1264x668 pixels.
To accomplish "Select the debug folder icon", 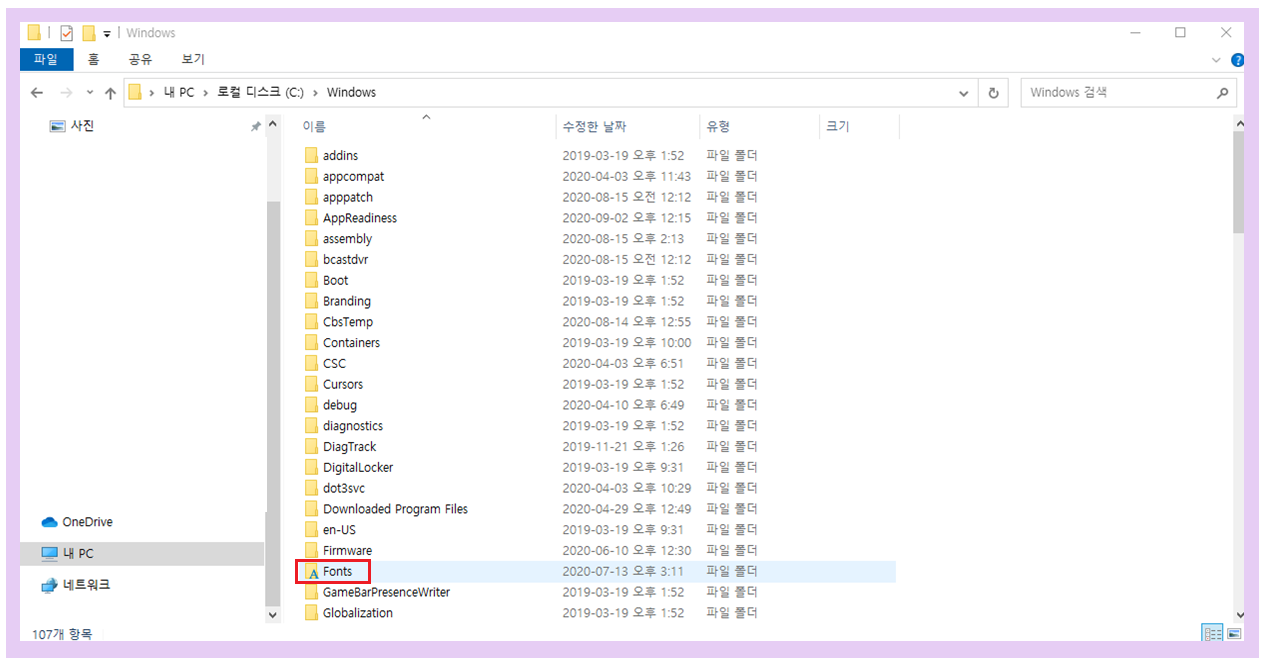I will (311, 405).
